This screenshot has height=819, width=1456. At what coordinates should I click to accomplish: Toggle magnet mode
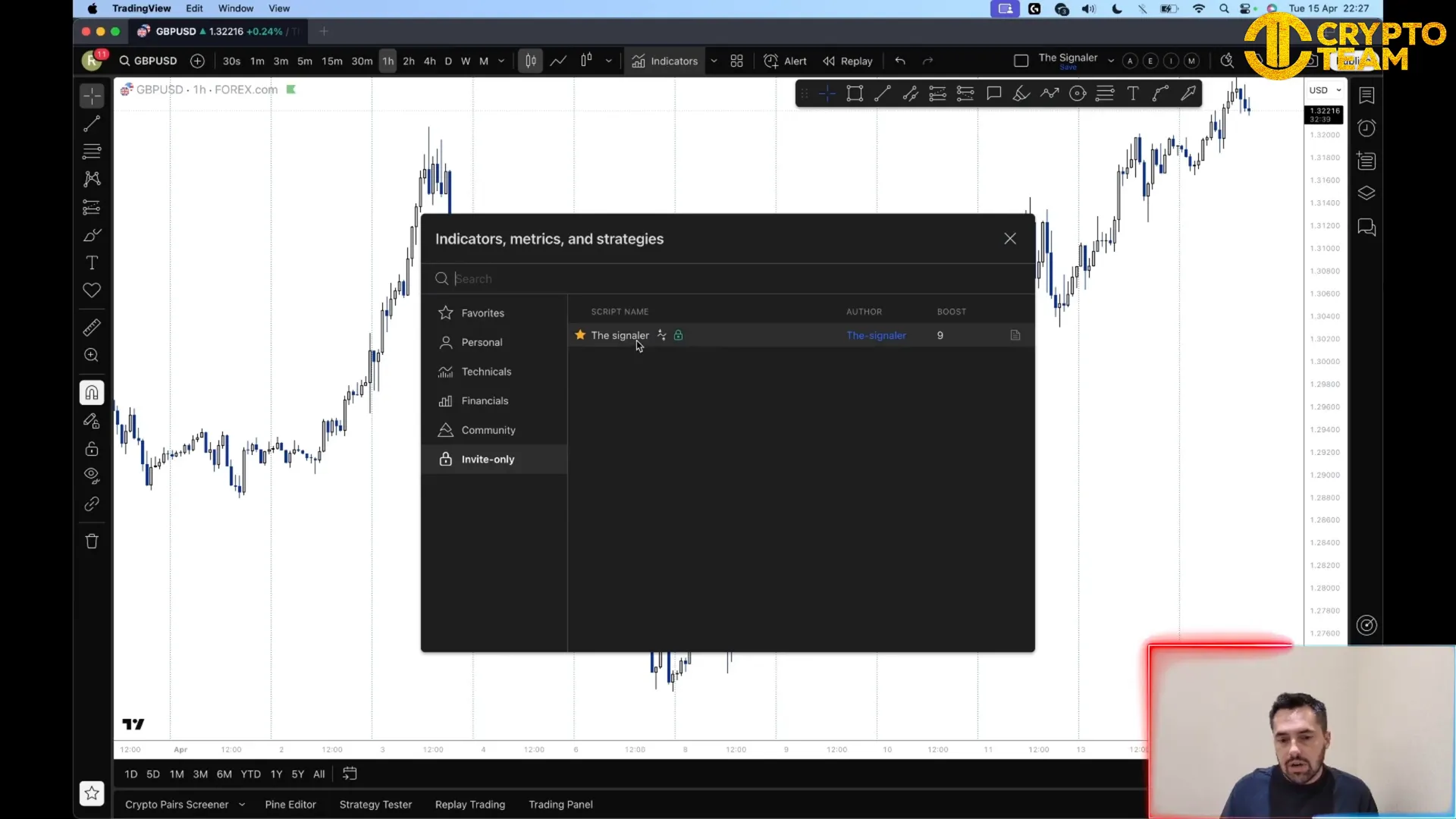tap(92, 393)
